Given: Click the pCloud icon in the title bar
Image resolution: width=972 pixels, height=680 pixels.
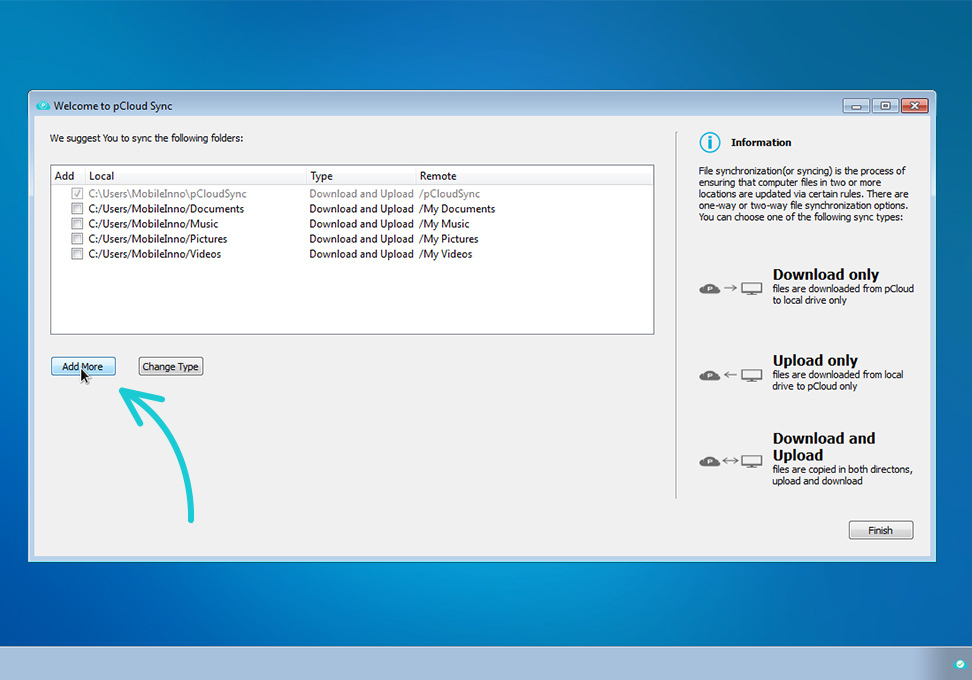Looking at the screenshot, I should click(x=43, y=106).
